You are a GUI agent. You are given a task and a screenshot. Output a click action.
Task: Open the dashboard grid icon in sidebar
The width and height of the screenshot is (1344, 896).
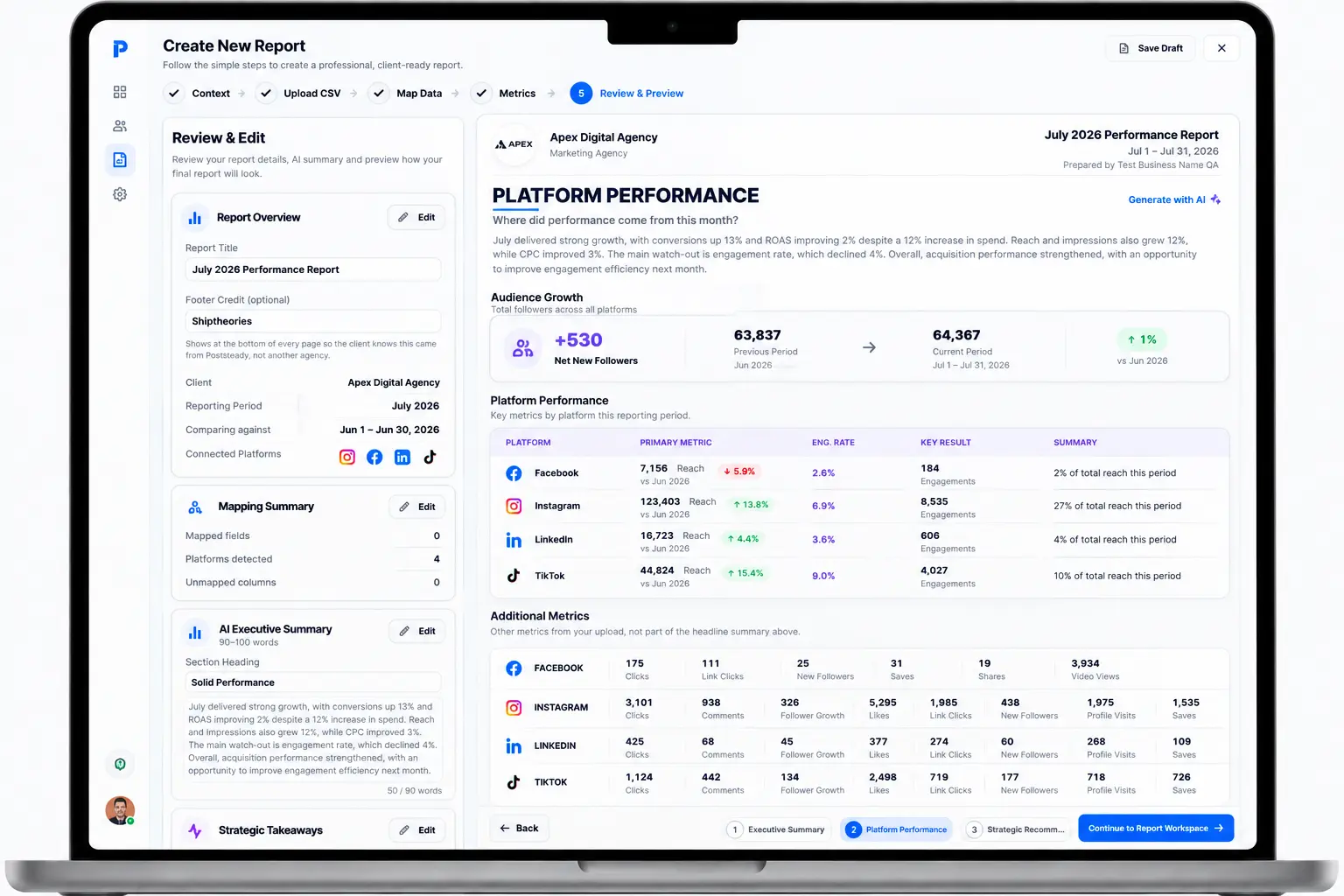[120, 92]
